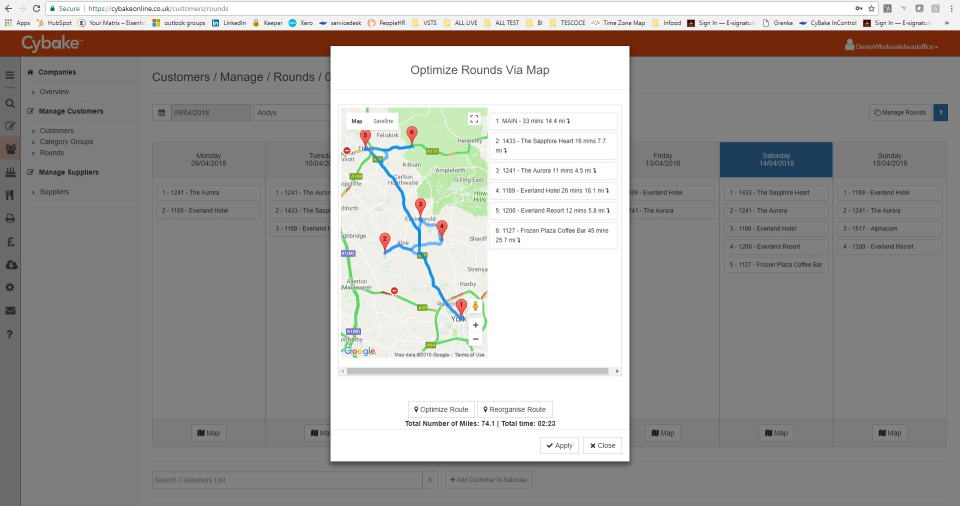Click the Manage Customers section header

(x=70, y=111)
